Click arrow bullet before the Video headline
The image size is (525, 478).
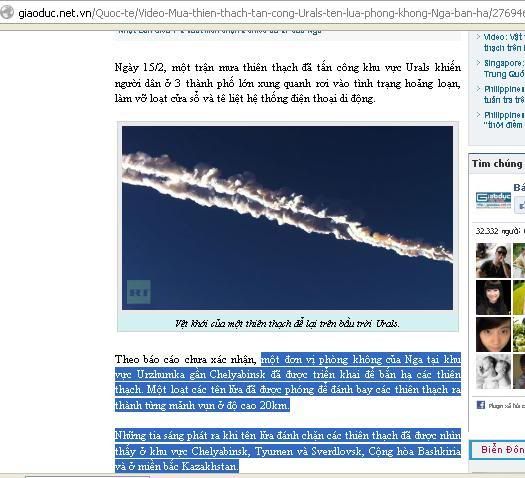tap(478, 36)
